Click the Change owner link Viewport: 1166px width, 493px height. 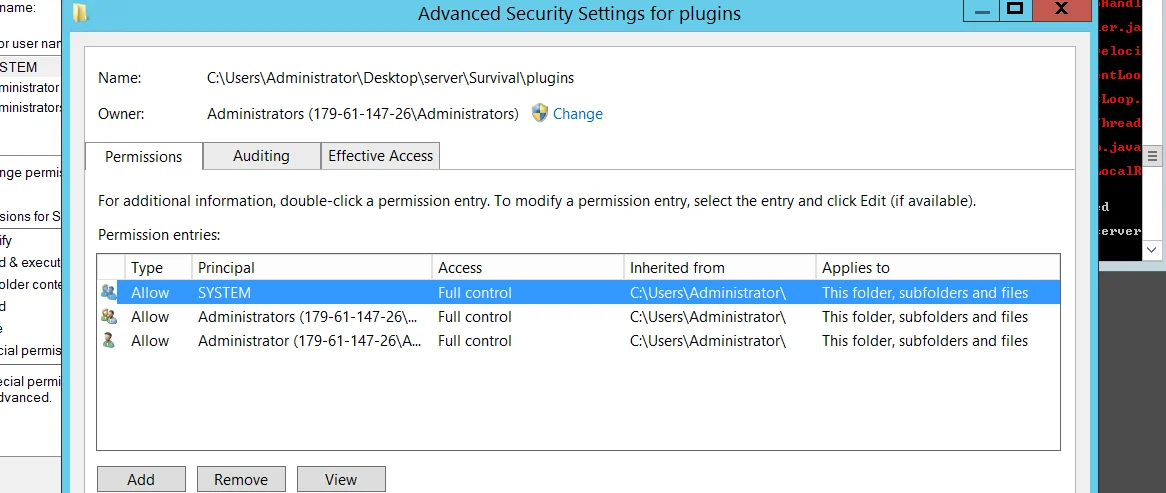[x=578, y=114]
